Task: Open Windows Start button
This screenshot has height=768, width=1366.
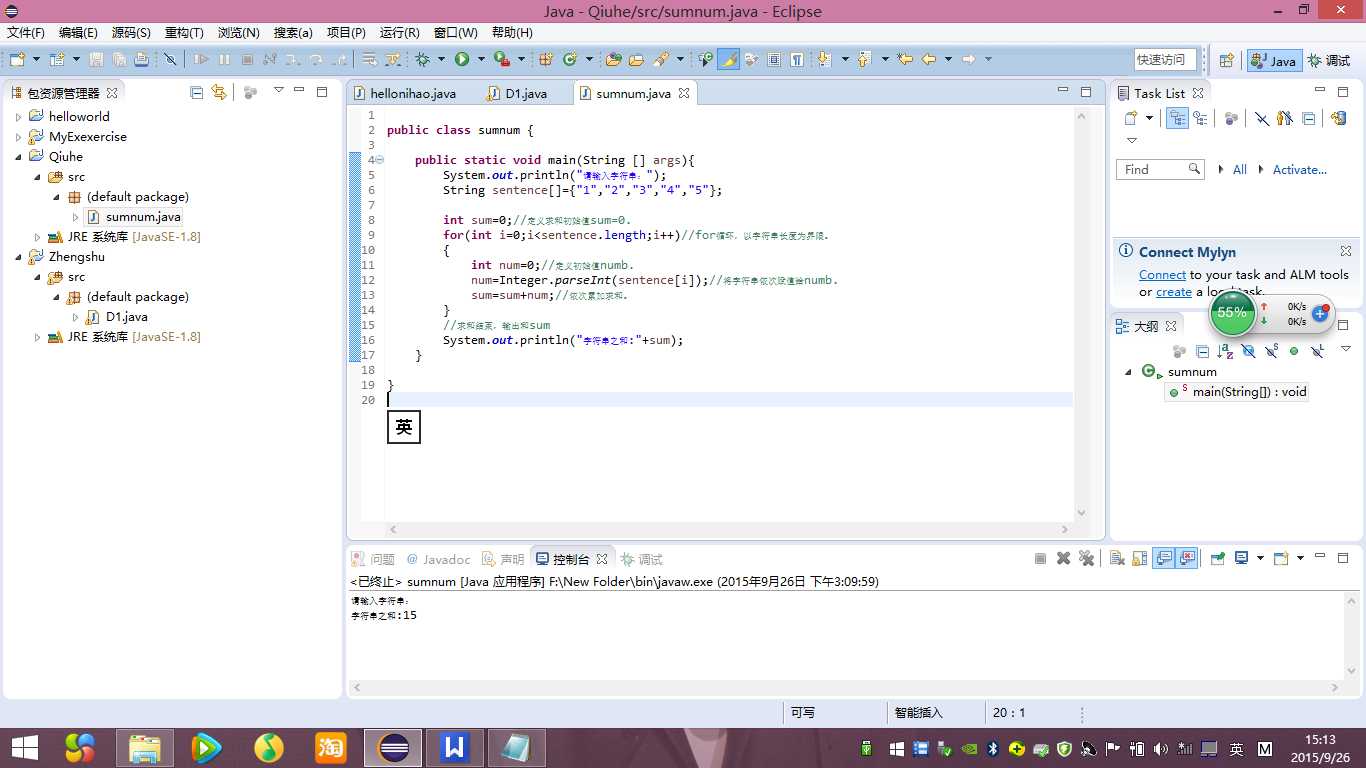Action: [24, 747]
